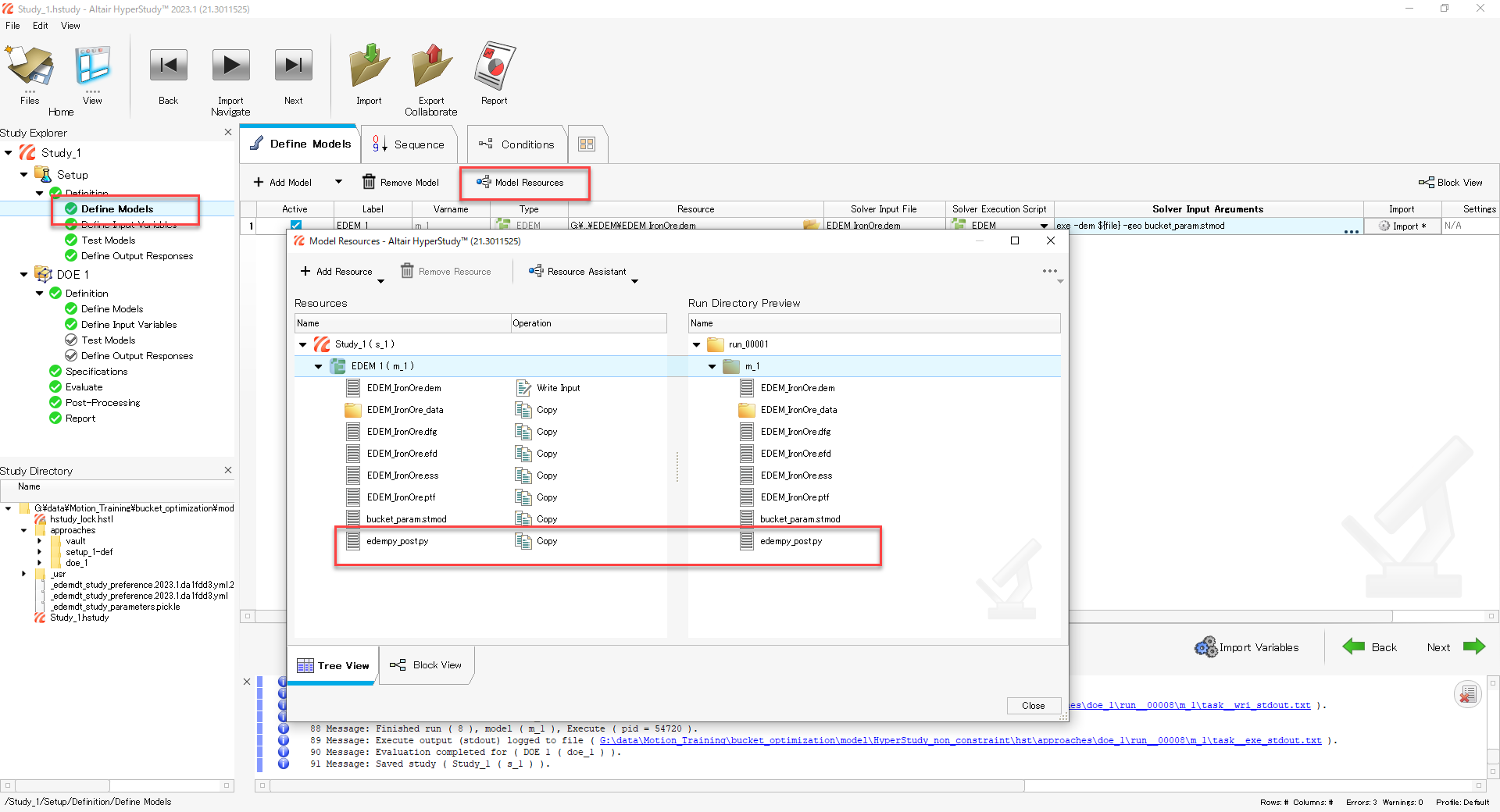This screenshot has width=1500, height=812.
Task: Select Study_1.hstudy in Study Directory
Action: (79, 618)
